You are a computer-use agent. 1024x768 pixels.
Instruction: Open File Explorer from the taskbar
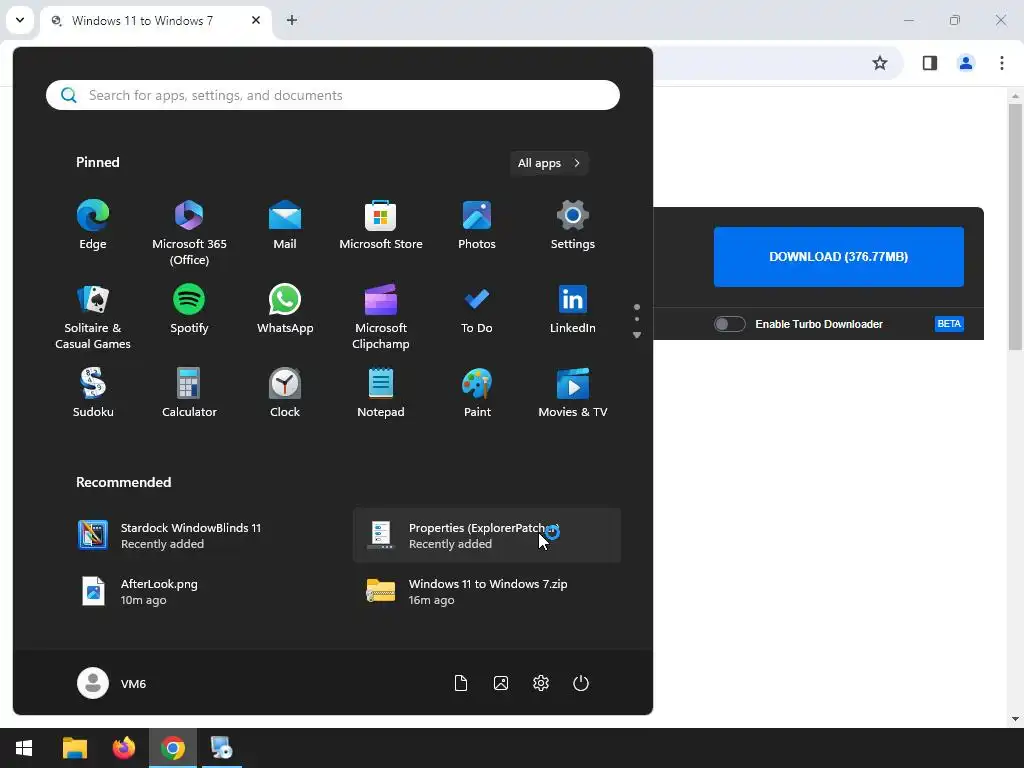74,748
